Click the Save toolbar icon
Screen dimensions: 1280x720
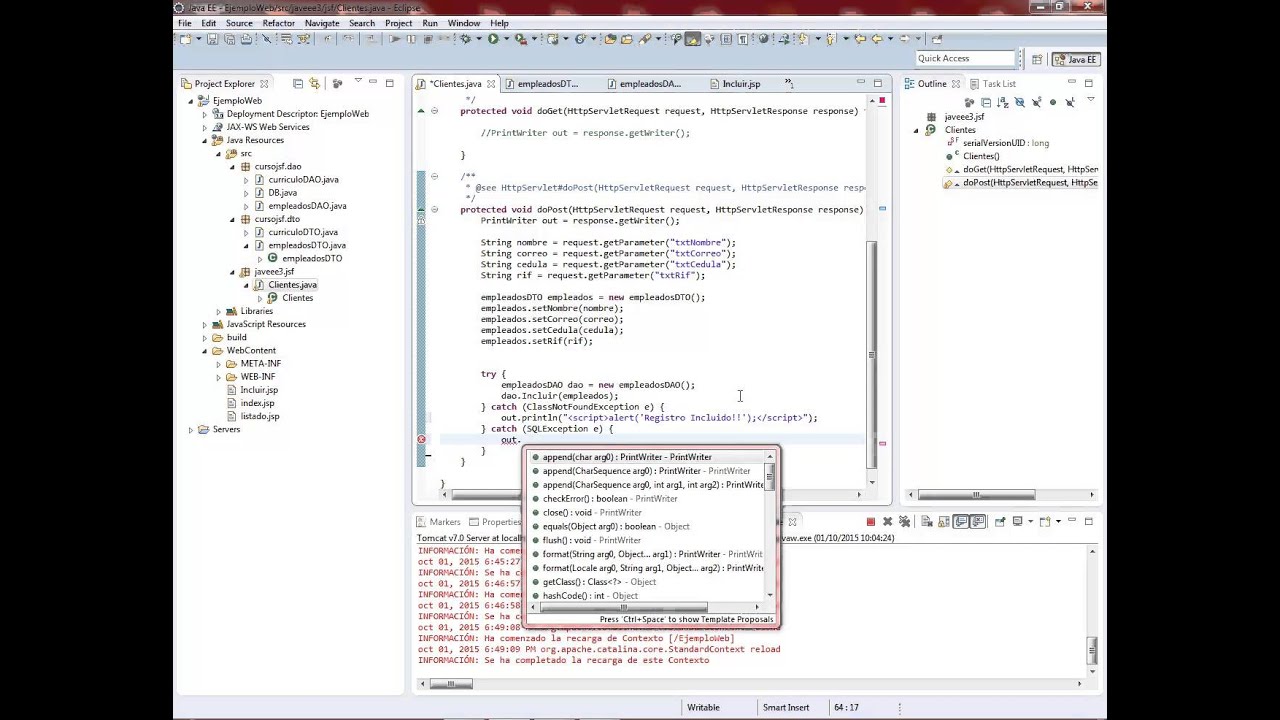212,39
